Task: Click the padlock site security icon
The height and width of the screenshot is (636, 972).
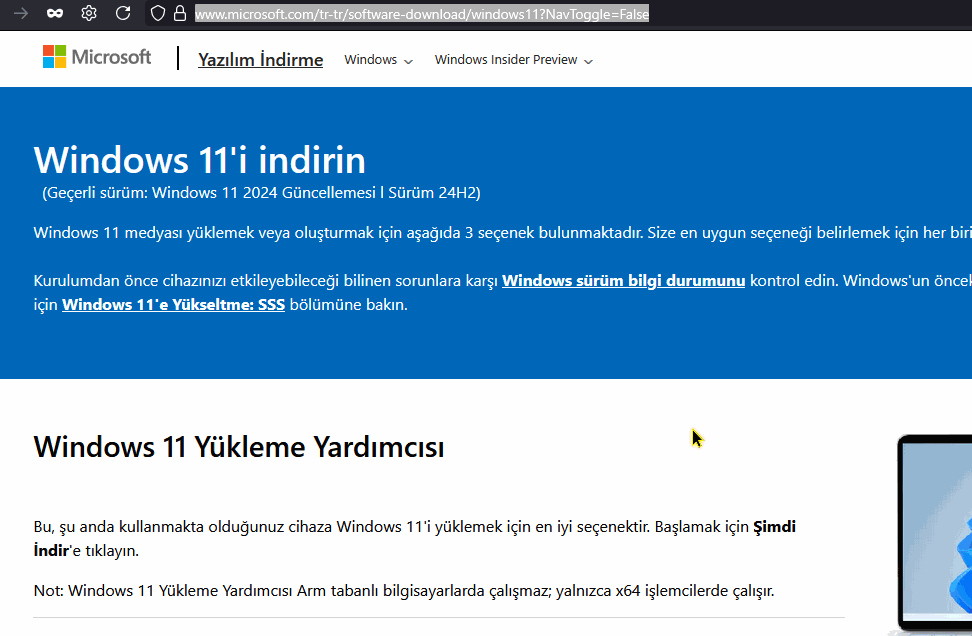Action: pos(180,13)
